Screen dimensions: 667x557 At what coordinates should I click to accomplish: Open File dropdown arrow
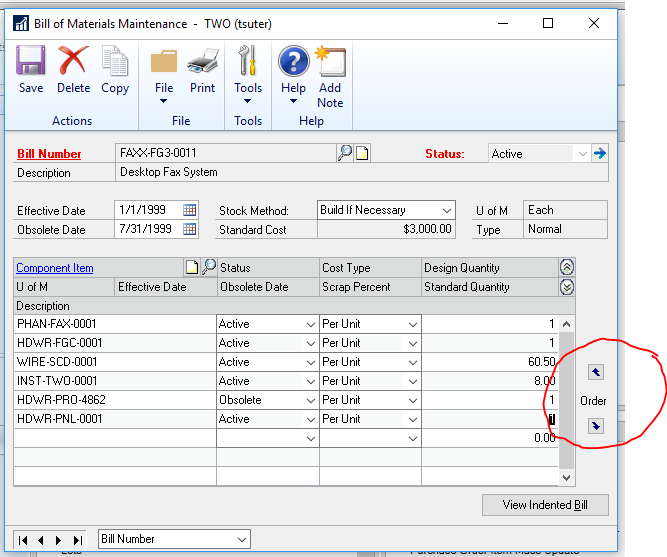point(163,101)
